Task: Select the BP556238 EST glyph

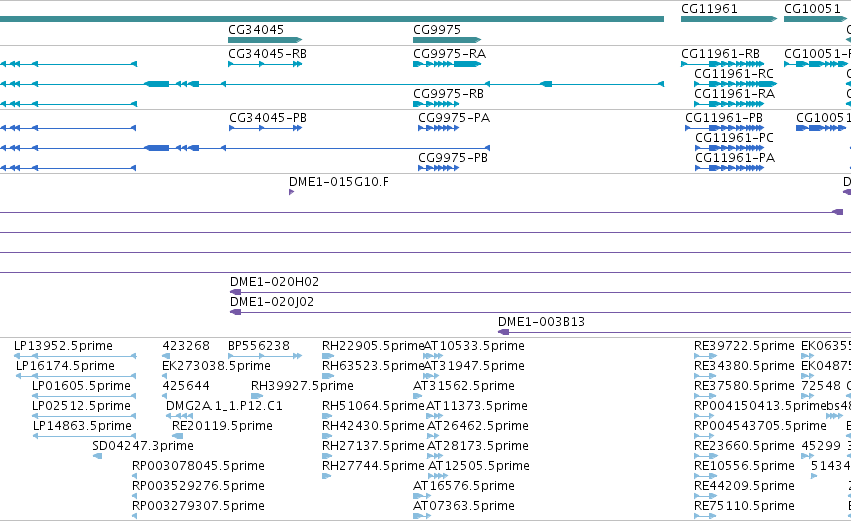Action: (x=265, y=356)
